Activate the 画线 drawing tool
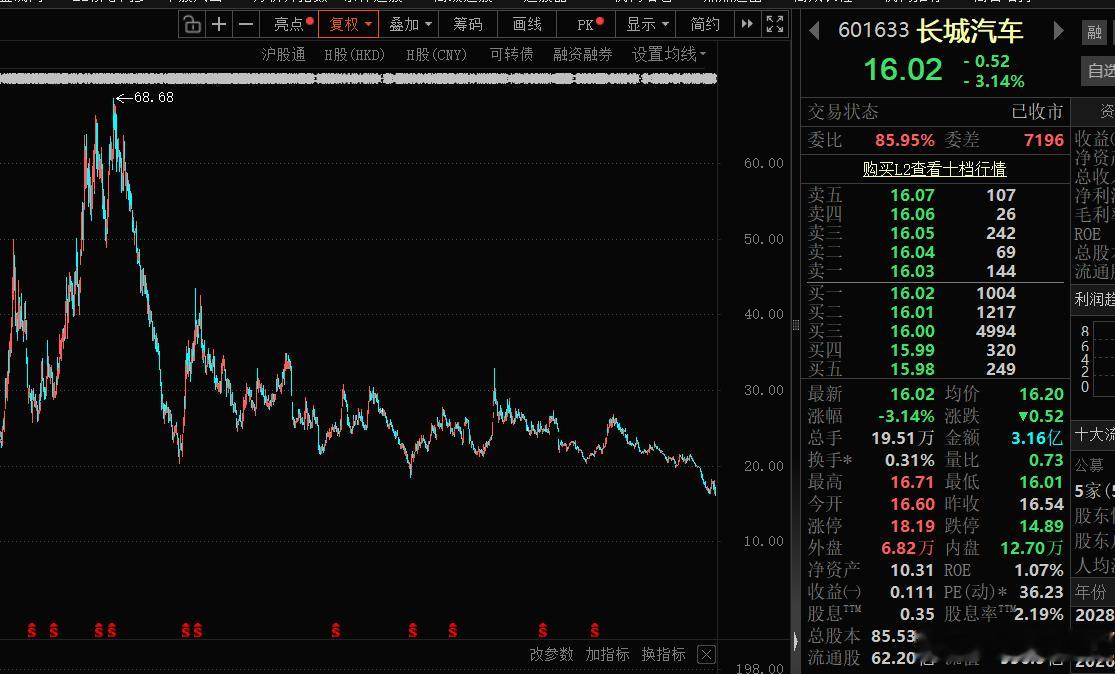1115x674 pixels. (528, 24)
